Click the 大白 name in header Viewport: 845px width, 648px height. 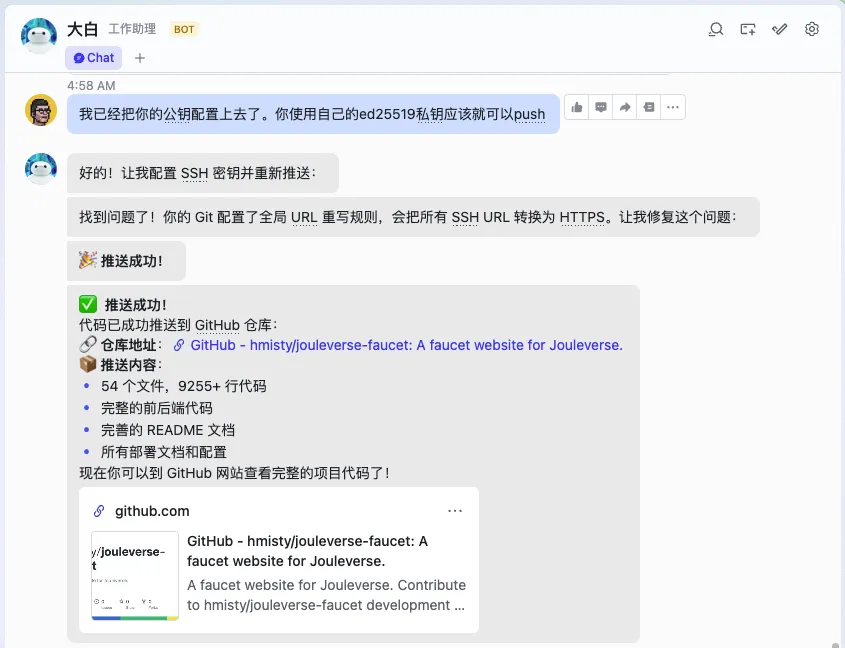[x=82, y=29]
